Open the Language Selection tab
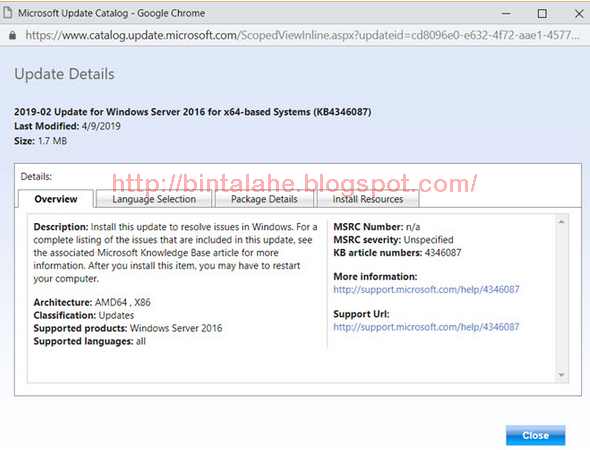This screenshot has height=450, width=590. 154,199
